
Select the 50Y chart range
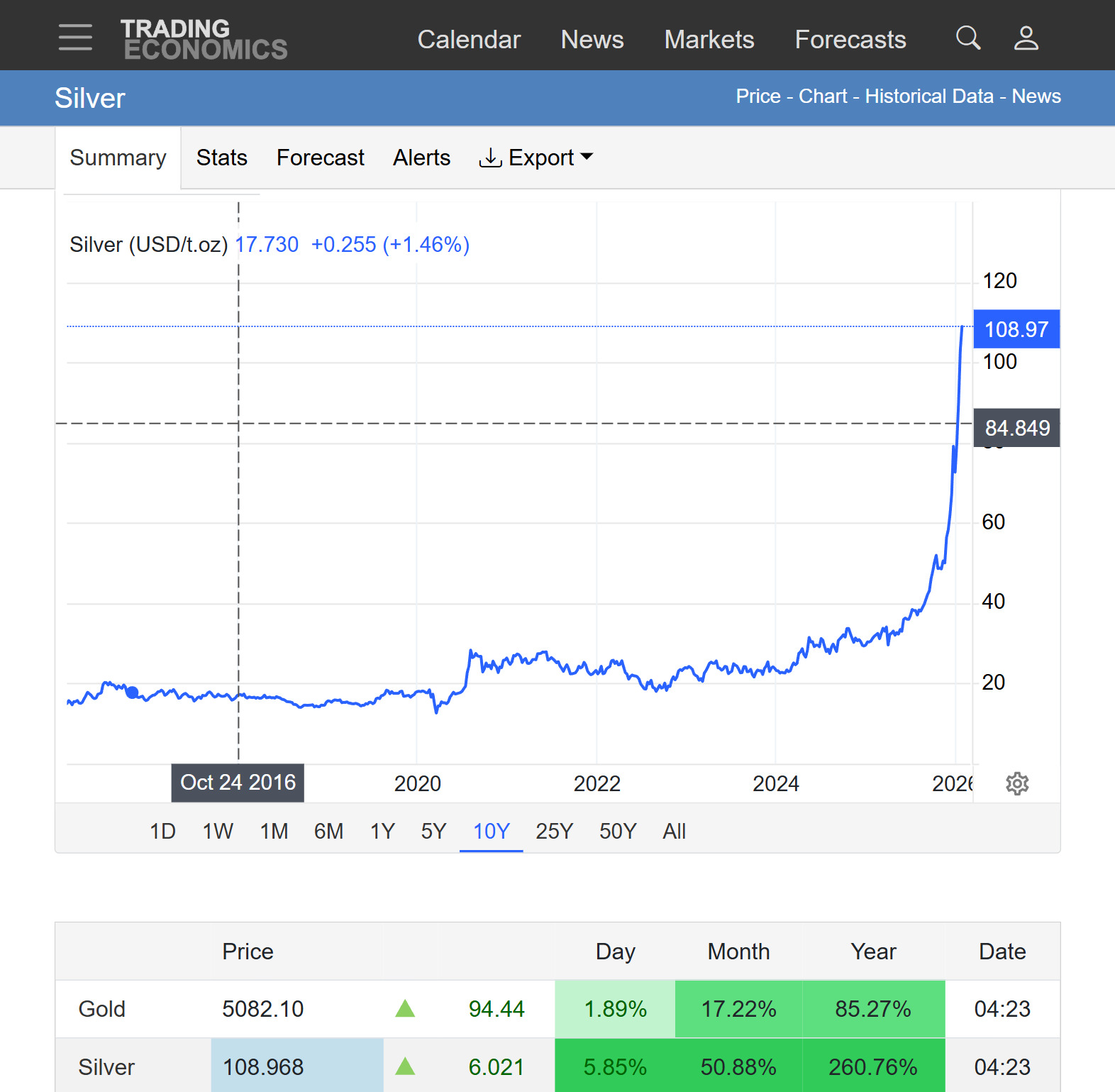[x=618, y=831]
